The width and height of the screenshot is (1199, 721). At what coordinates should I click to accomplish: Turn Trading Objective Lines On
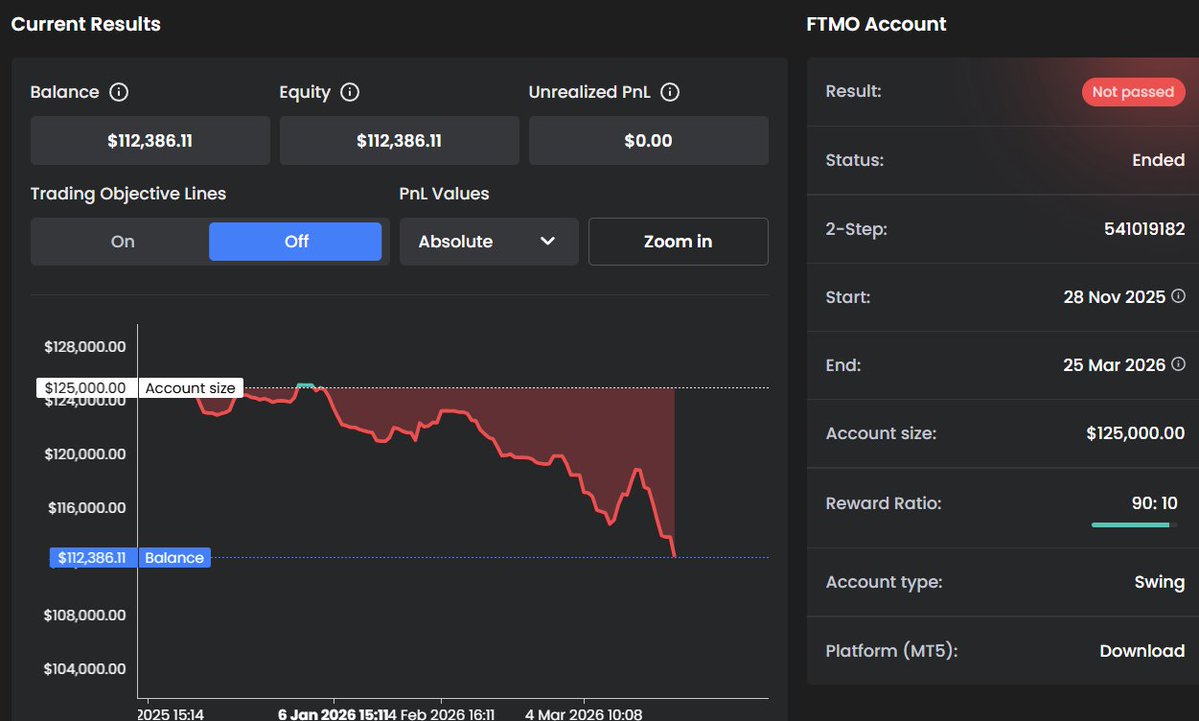tap(122, 242)
